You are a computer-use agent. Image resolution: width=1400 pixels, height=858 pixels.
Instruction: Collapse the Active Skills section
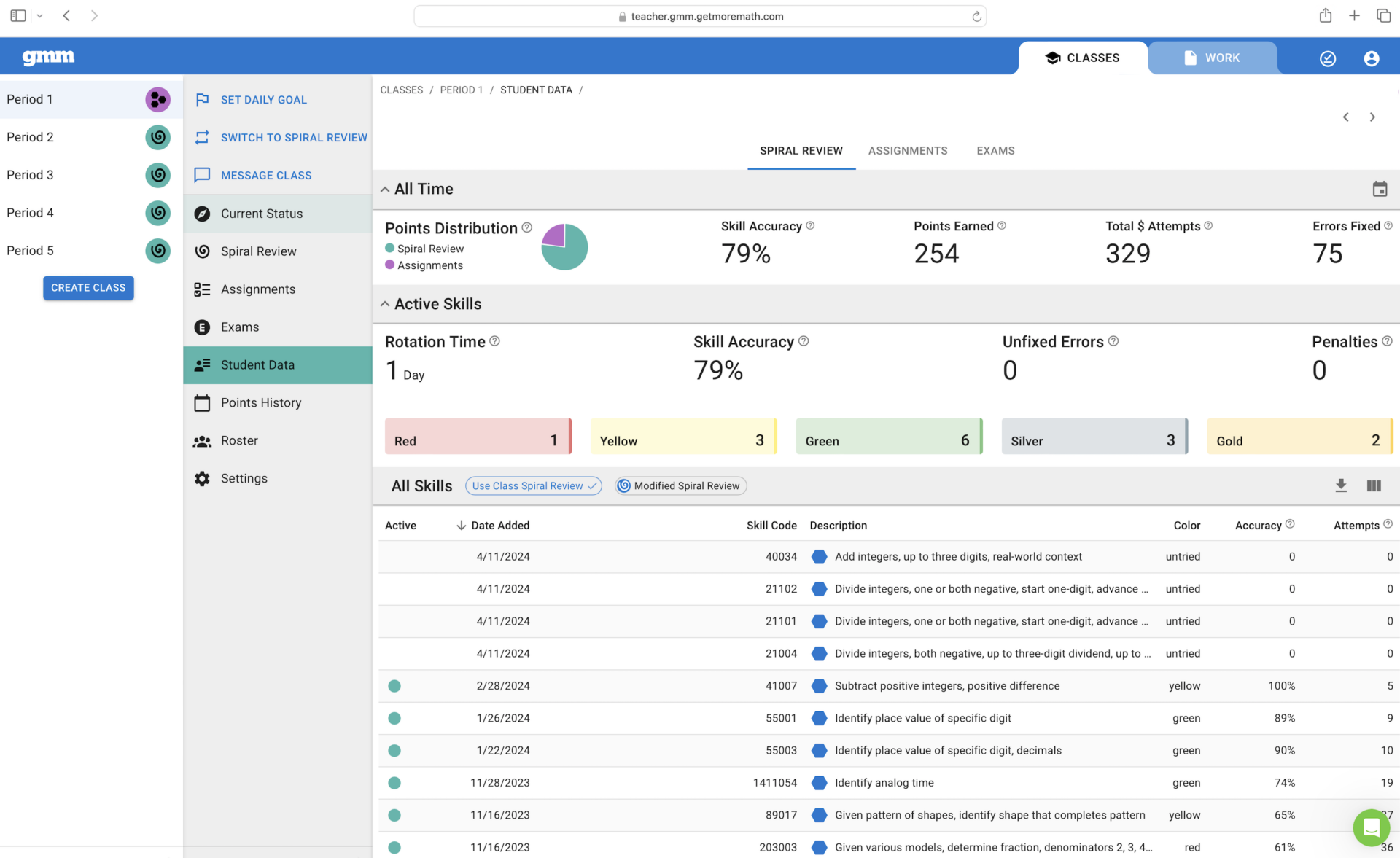[385, 304]
